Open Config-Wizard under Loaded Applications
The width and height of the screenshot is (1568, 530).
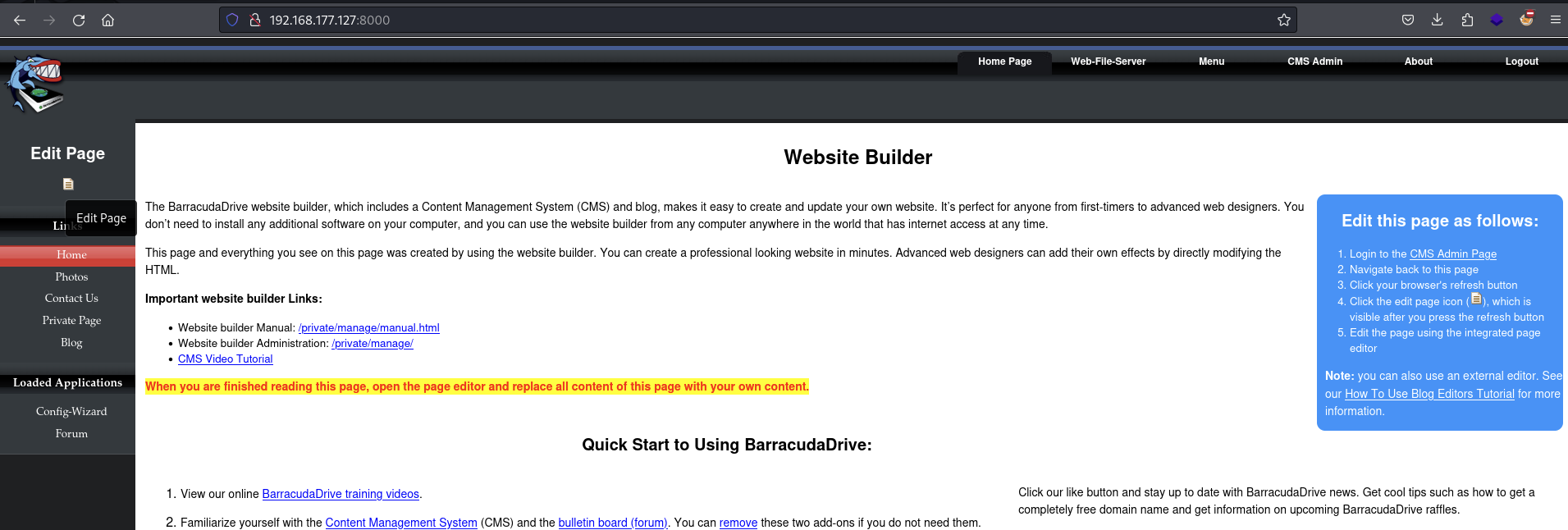(71, 412)
